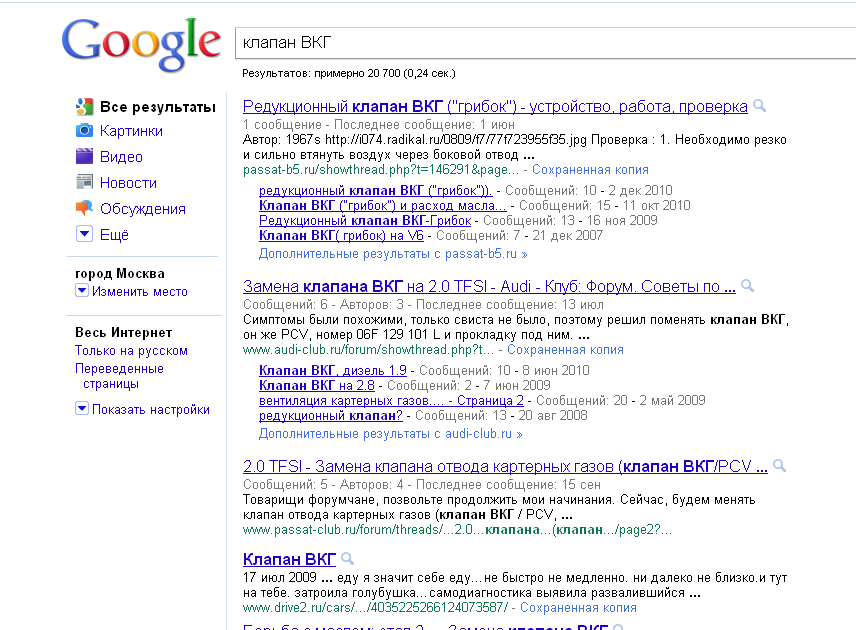
Task: Click the "город Москва" location label
Action: click(x=120, y=274)
